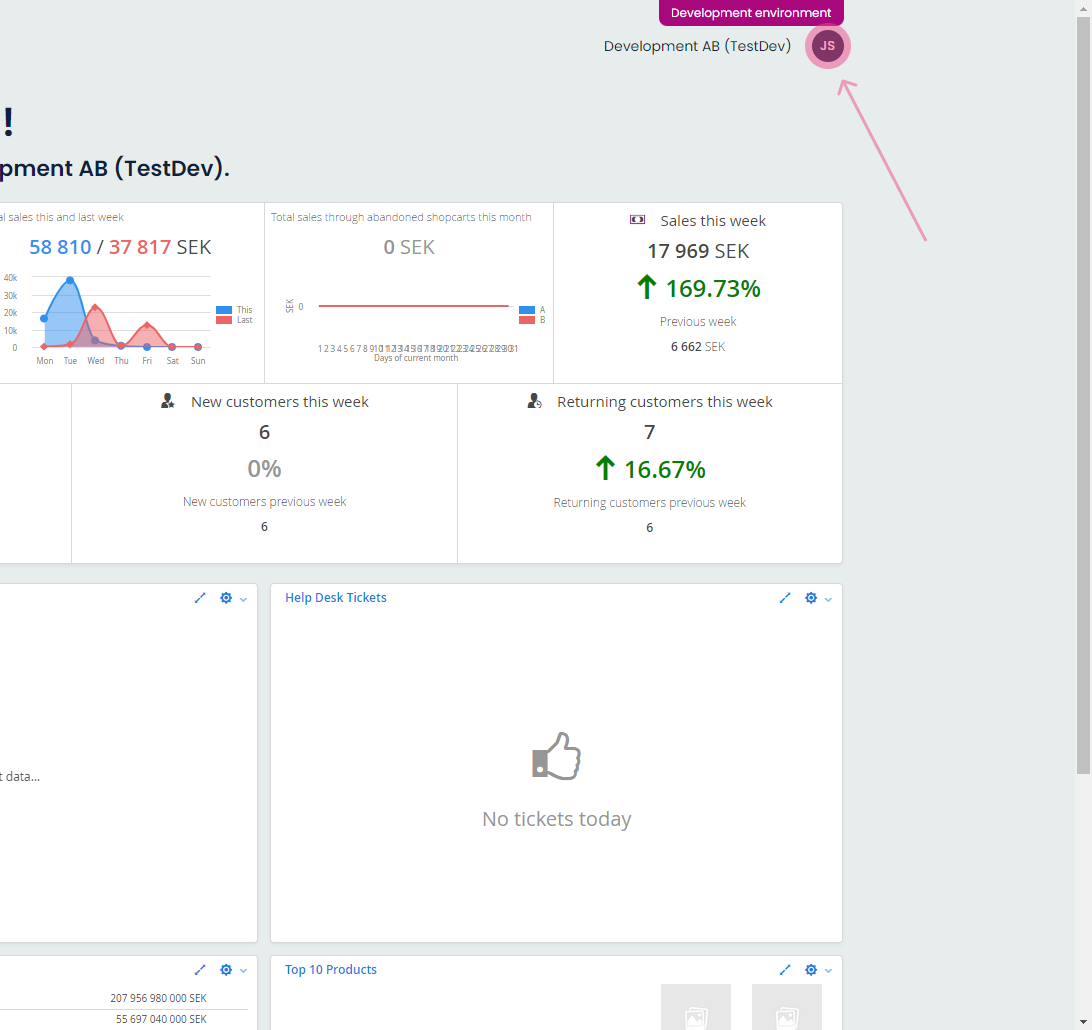Open the Help Desk Tickets title link
The height and width of the screenshot is (1030, 1092).
336,598
